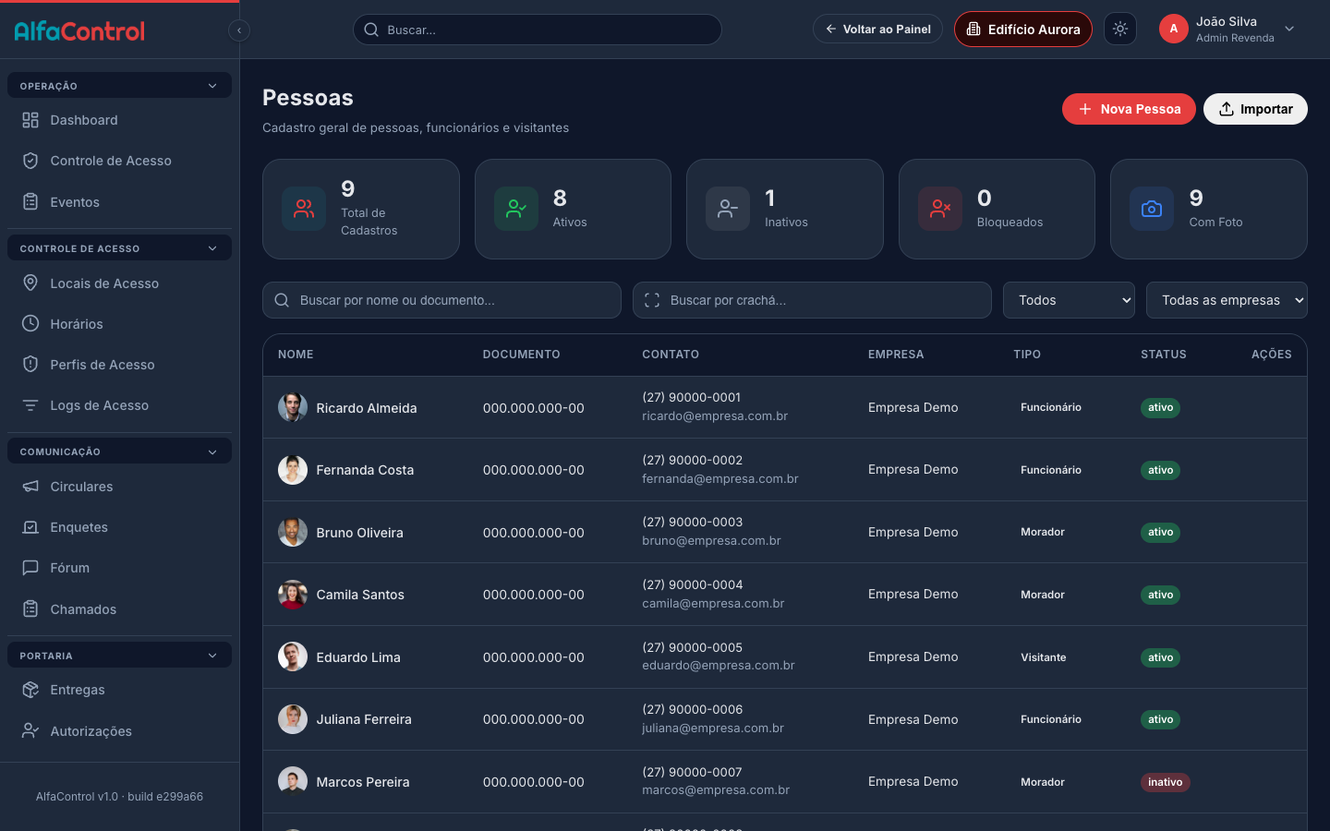Screen dimensions: 1330x831
Task: Click the AlfaControl logo
Action: click(x=79, y=31)
